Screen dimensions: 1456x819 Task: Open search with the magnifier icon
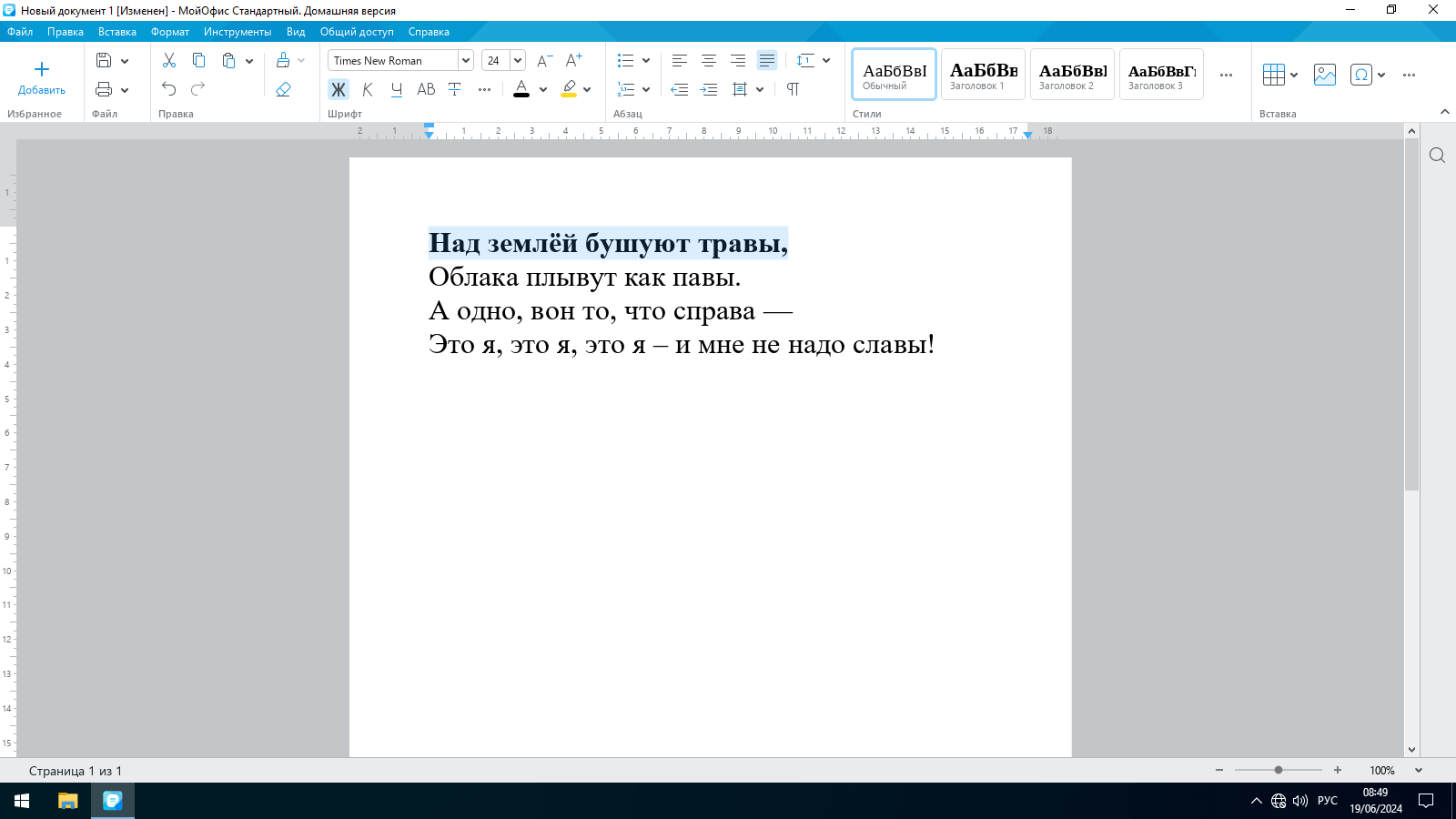point(1437,155)
